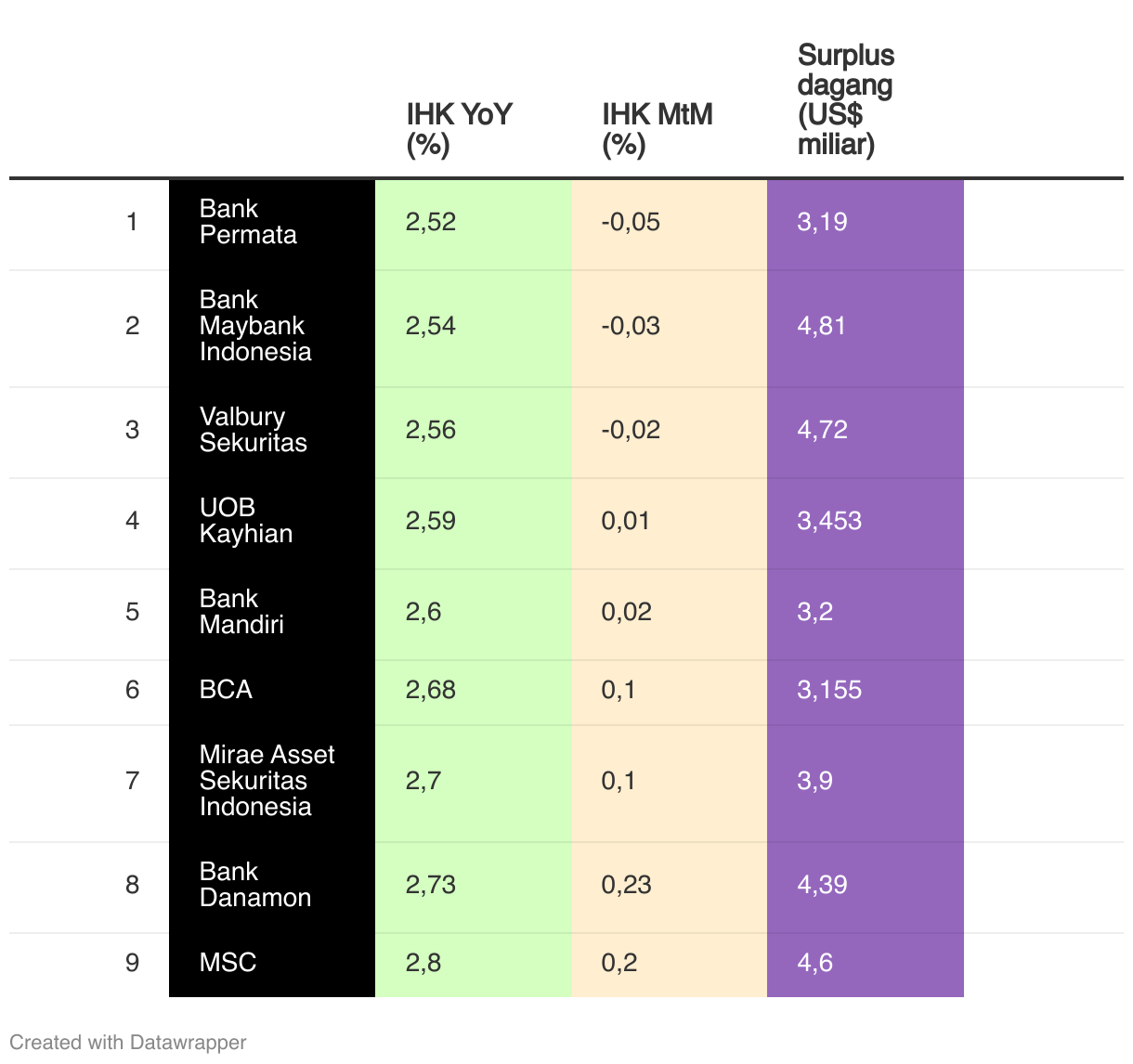Click the 2,8 green YoY cell
This screenshot has height=1064, width=1133.
[x=474, y=963]
